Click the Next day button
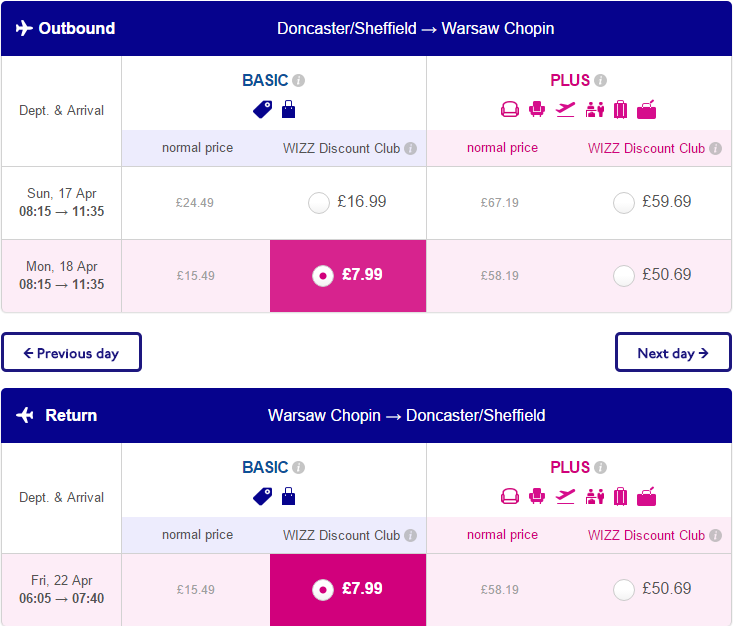Viewport: 733px width, 626px height. coord(673,353)
